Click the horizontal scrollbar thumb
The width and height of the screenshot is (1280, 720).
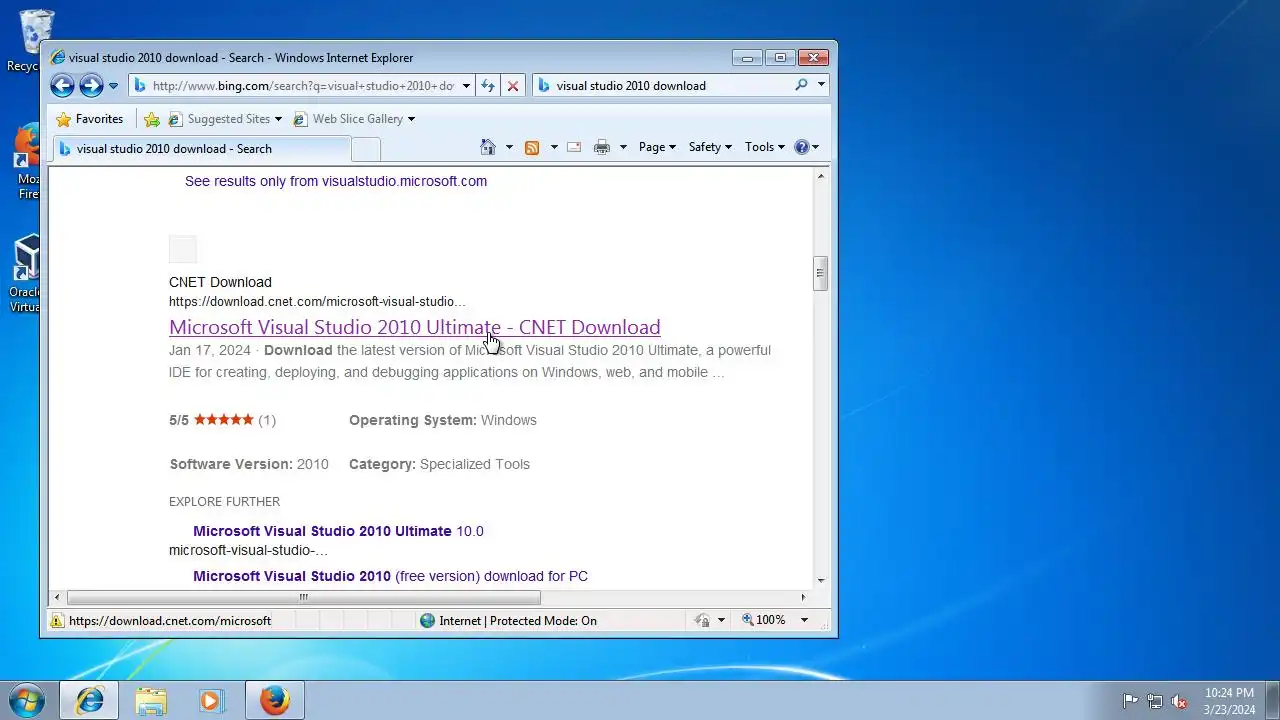point(303,598)
